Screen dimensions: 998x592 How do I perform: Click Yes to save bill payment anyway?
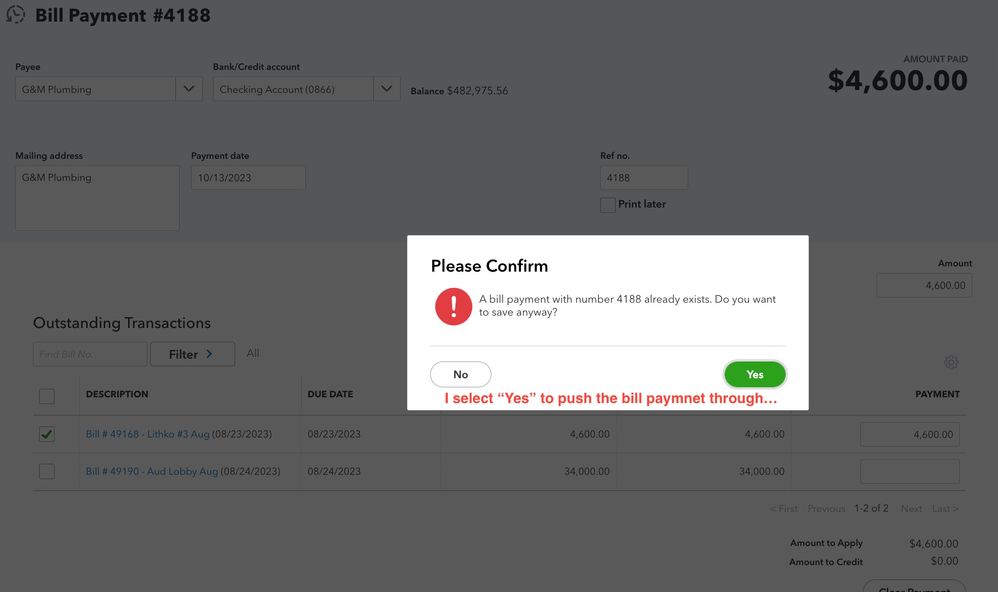pos(755,374)
